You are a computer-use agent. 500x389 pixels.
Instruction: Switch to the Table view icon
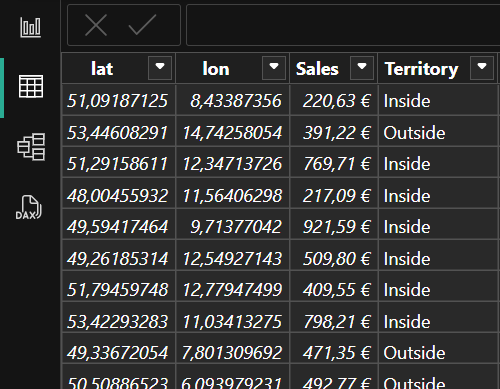point(31,86)
